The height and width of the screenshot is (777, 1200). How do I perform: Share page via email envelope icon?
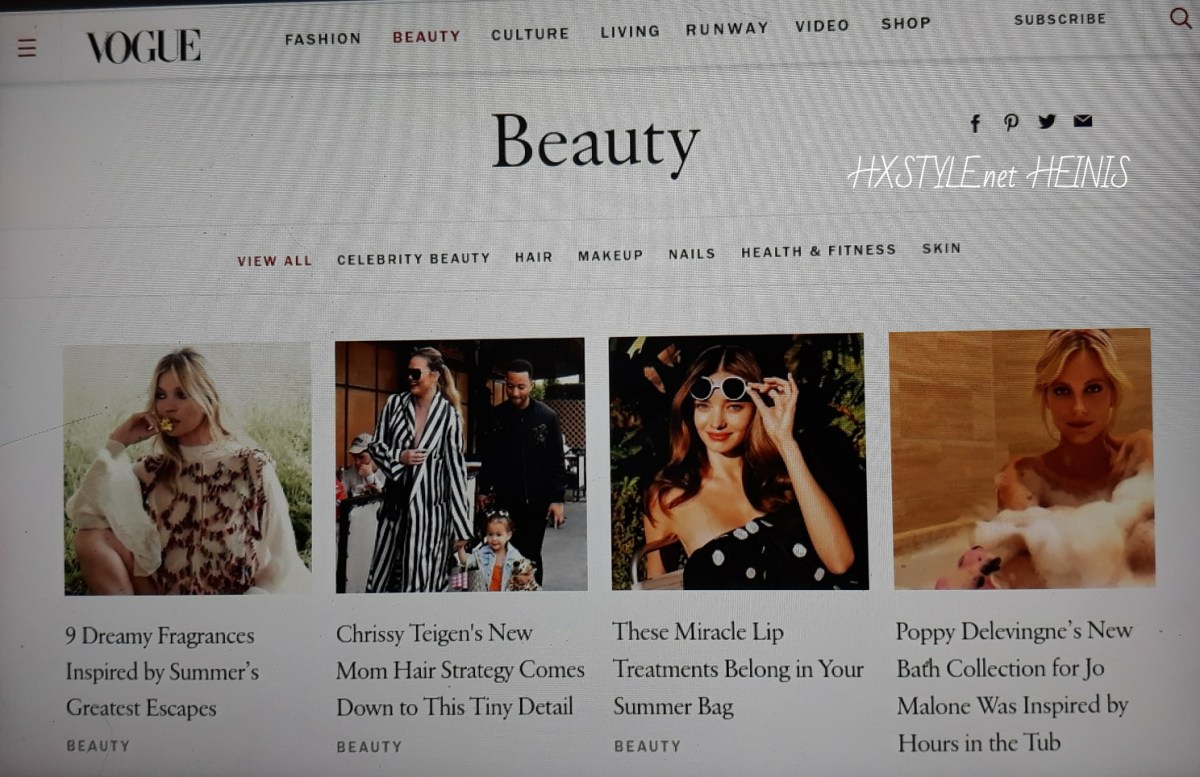1082,121
